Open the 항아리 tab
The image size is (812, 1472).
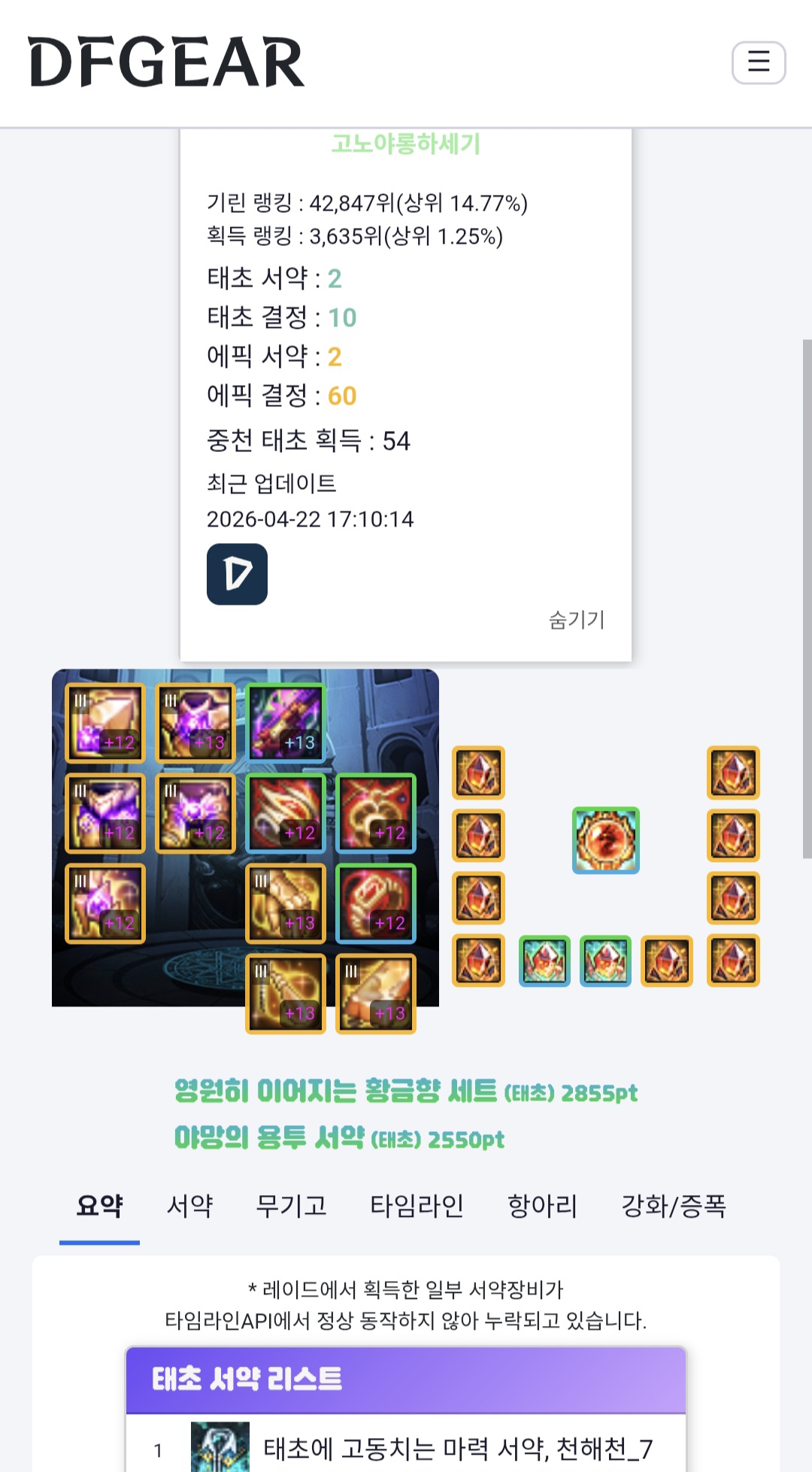click(542, 1206)
